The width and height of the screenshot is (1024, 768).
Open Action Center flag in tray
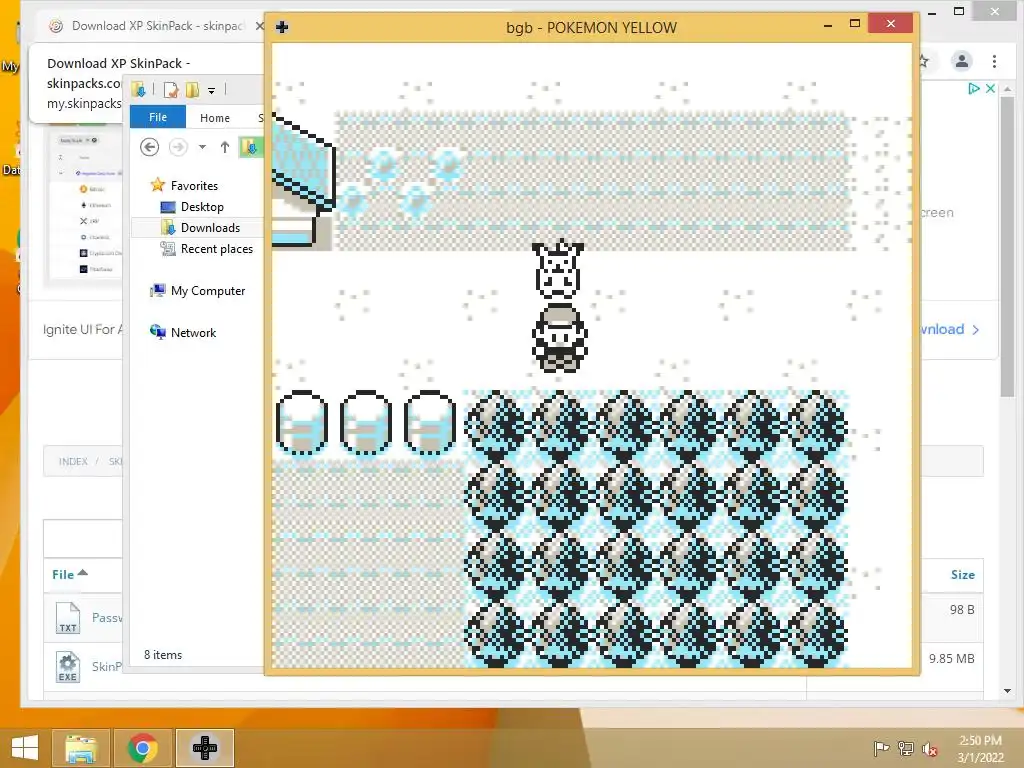[881, 748]
